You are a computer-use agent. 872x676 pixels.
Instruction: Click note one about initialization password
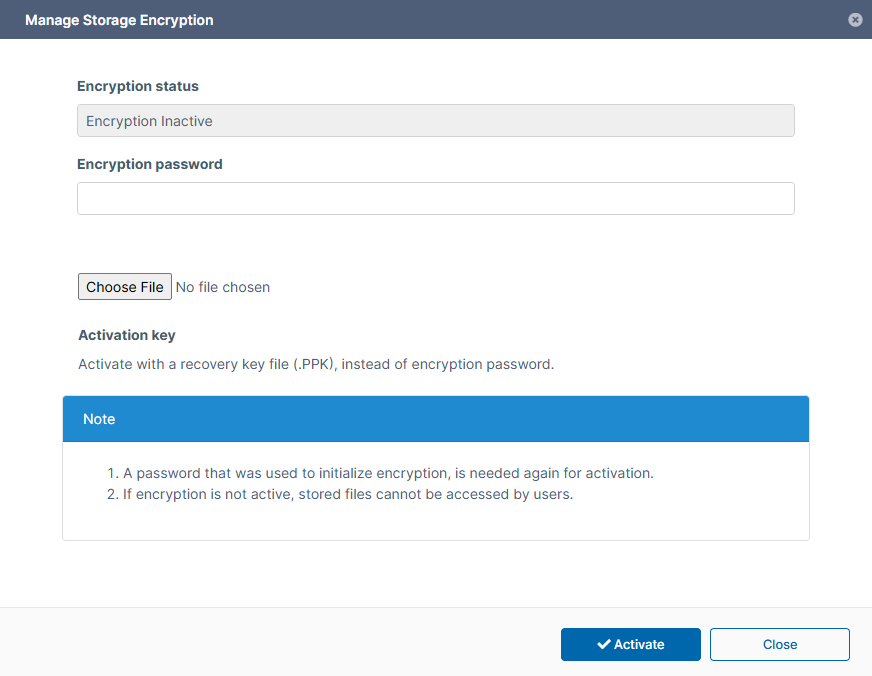pyautogui.click(x=388, y=473)
